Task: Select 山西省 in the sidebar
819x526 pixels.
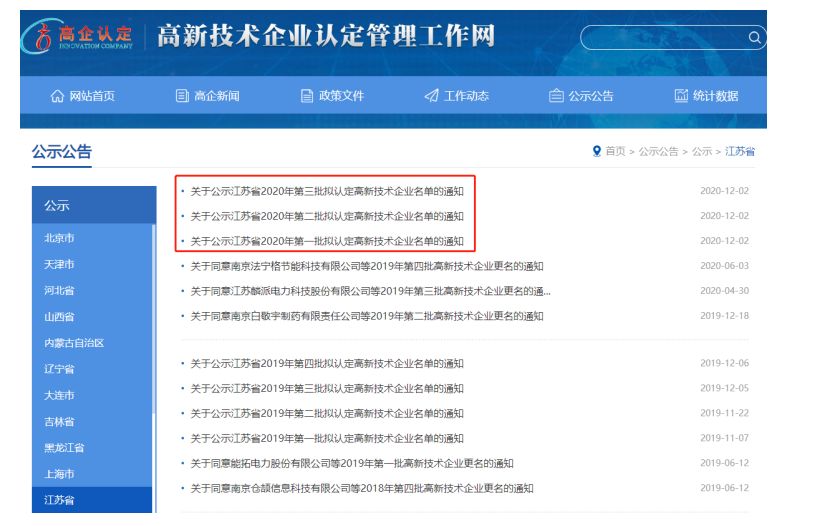Action: (x=59, y=317)
